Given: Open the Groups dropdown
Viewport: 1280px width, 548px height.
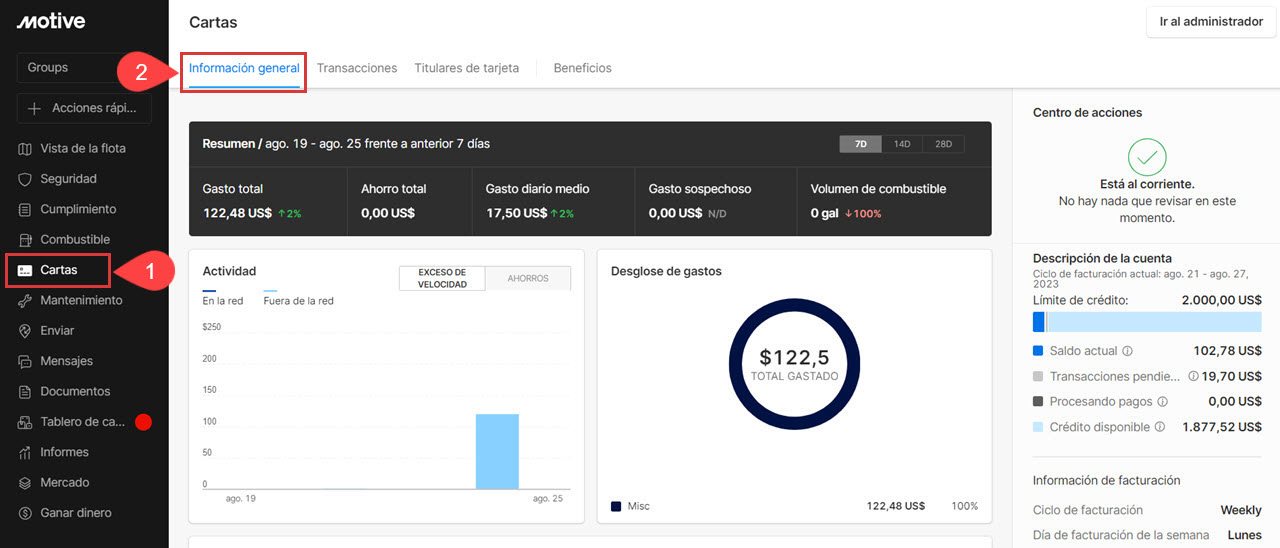Looking at the screenshot, I should point(83,67).
